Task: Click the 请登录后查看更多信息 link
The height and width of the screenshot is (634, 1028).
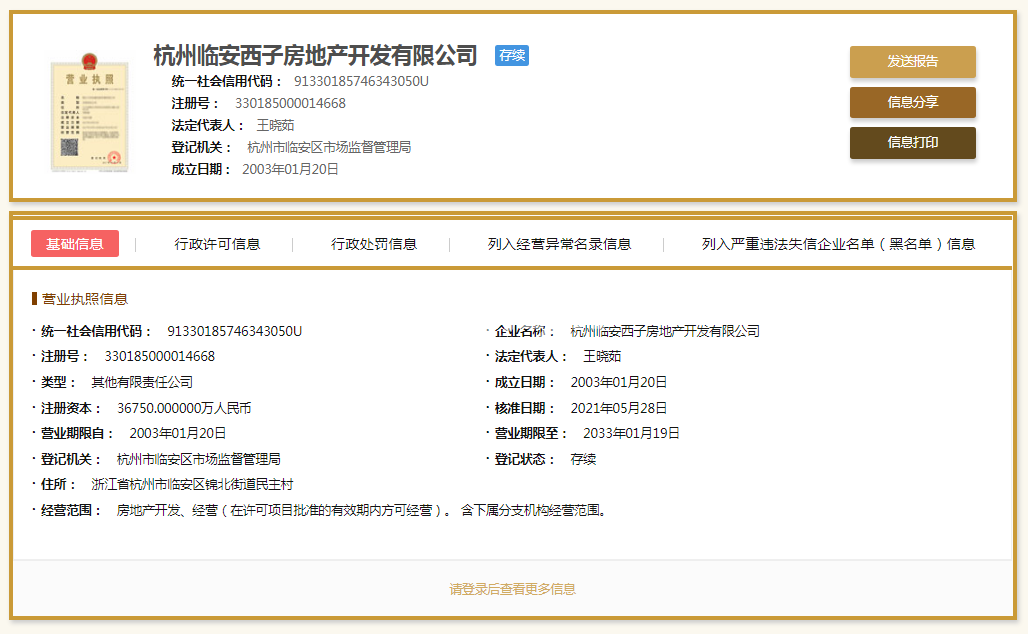Action: (x=512, y=589)
